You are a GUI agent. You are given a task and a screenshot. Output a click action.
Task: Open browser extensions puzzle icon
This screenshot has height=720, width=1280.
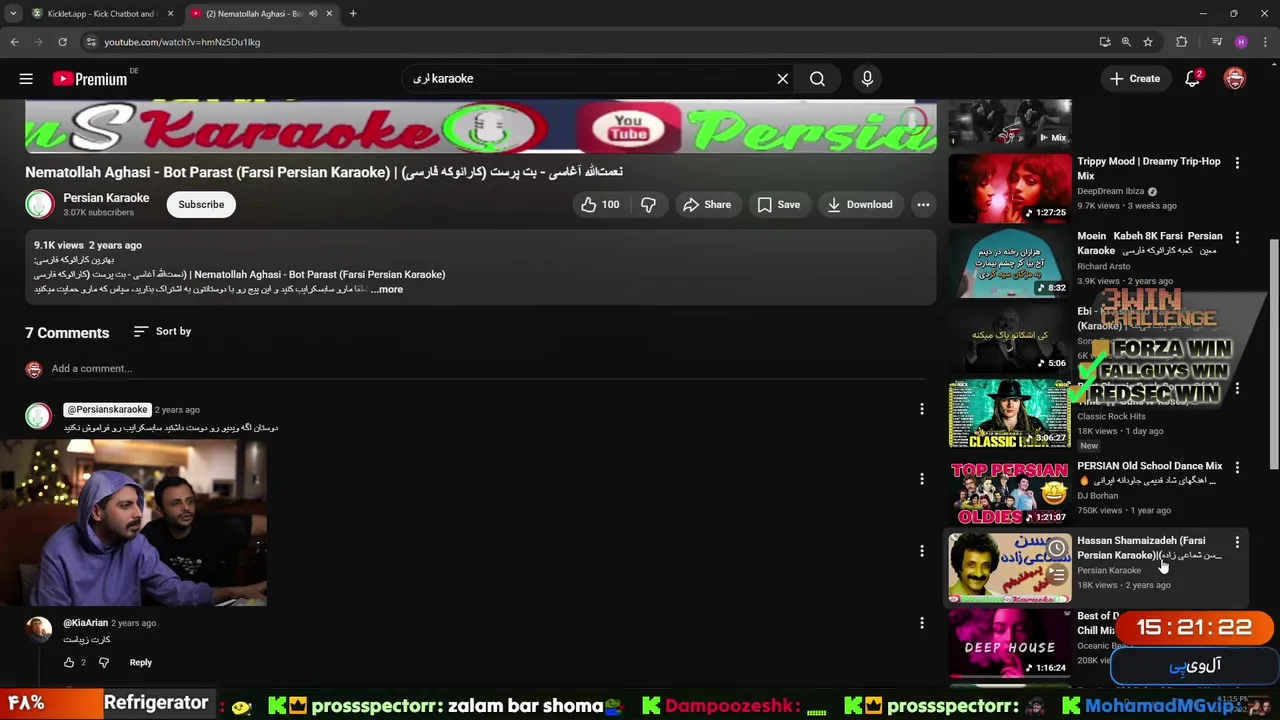[1182, 42]
